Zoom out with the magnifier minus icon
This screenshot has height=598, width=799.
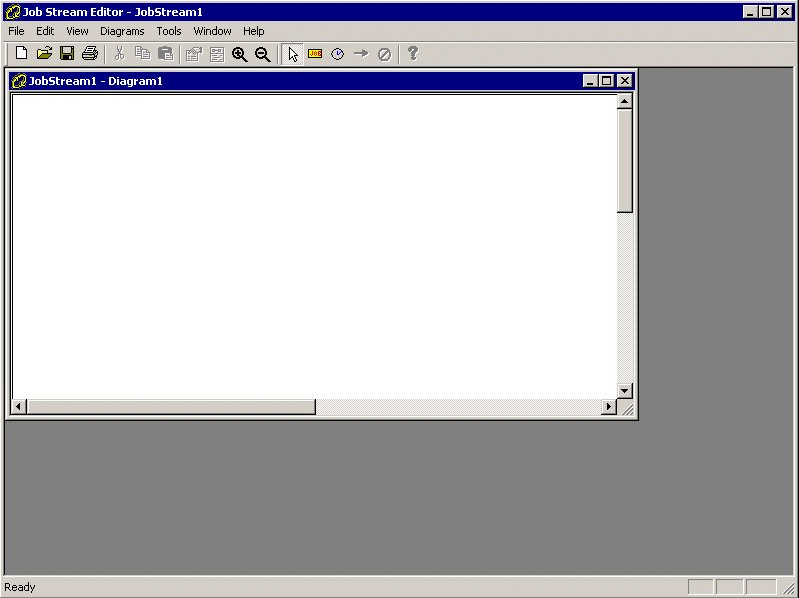tap(263, 54)
